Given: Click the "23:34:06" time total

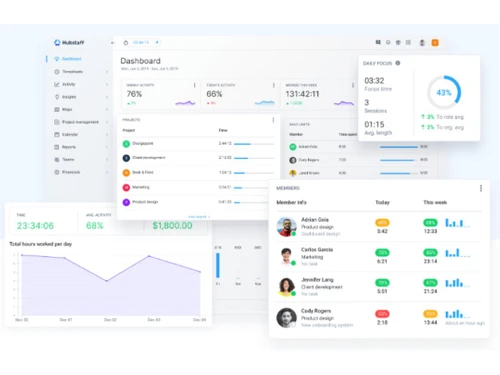Looking at the screenshot, I should [35, 226].
